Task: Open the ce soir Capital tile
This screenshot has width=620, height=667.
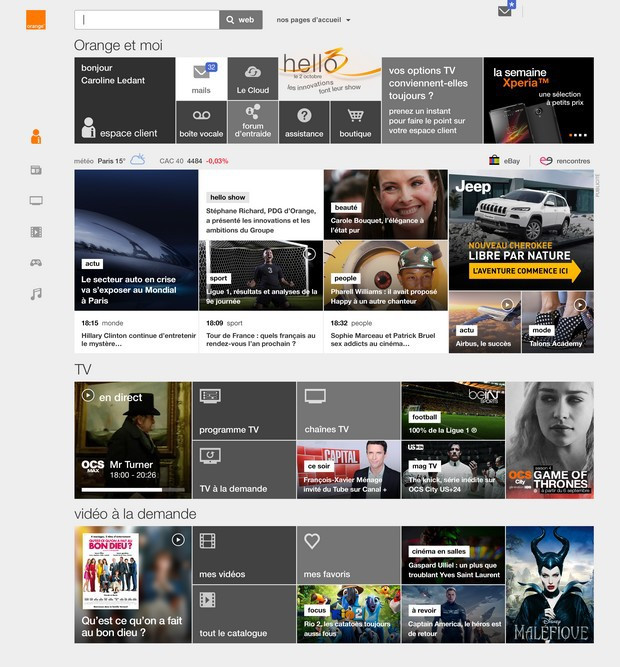Action: point(348,470)
